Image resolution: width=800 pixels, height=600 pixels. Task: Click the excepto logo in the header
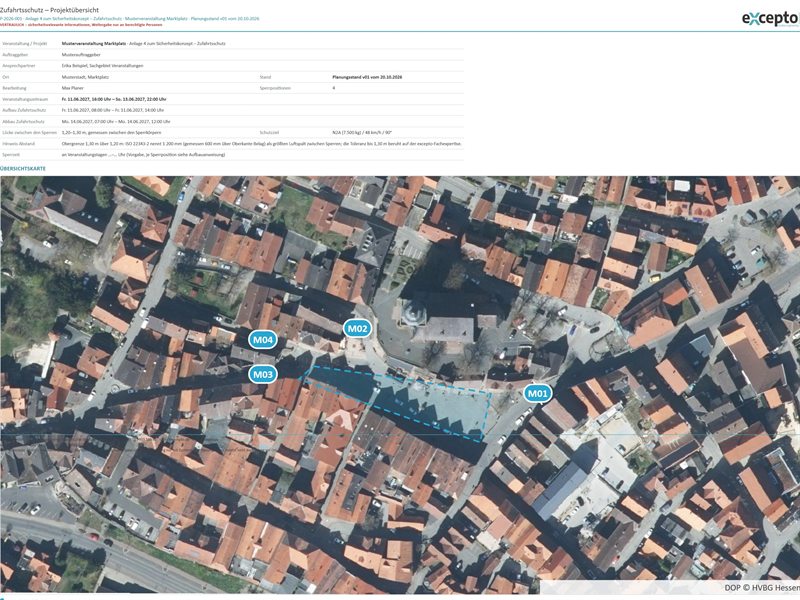[770, 18]
